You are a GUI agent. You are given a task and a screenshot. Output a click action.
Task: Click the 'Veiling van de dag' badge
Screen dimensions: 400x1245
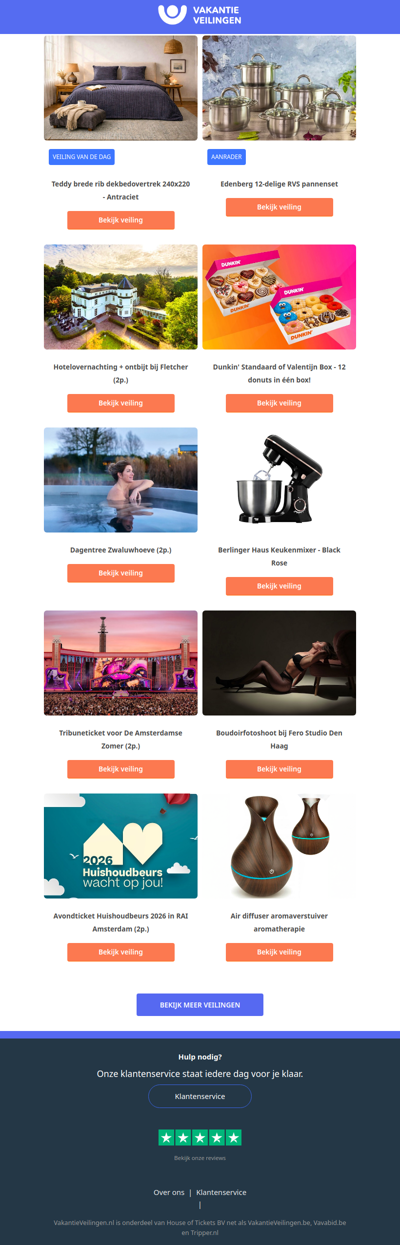(x=82, y=157)
